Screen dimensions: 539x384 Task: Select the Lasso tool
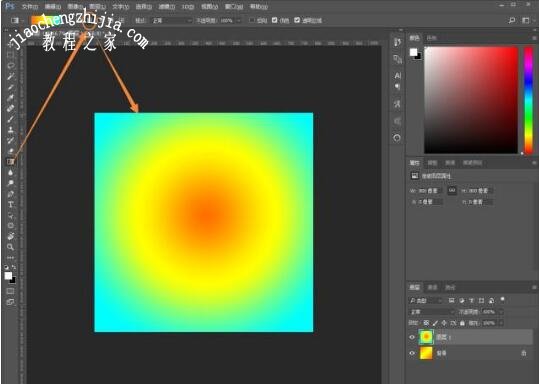(11, 66)
